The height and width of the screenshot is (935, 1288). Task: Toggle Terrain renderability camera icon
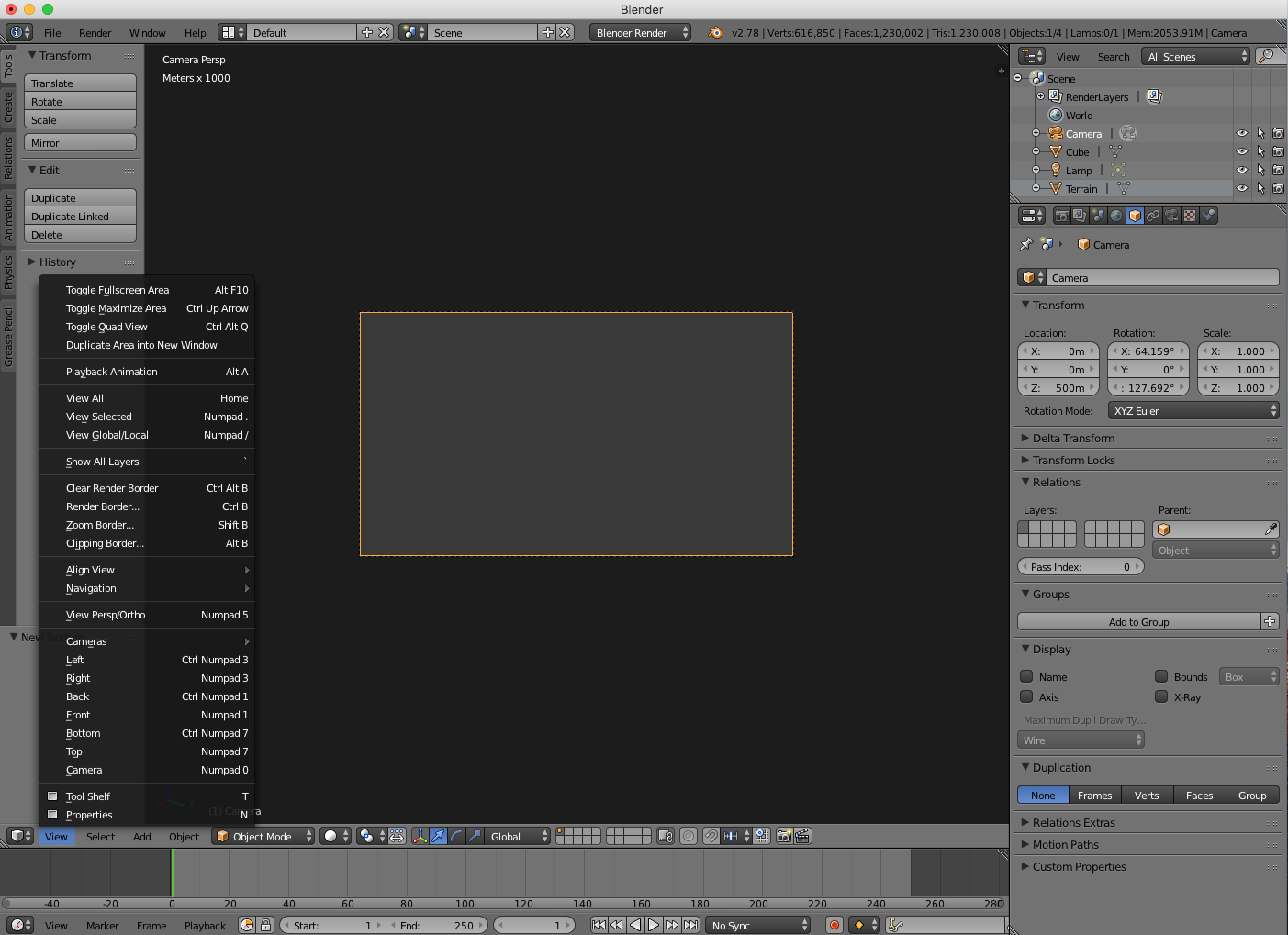[1278, 188]
